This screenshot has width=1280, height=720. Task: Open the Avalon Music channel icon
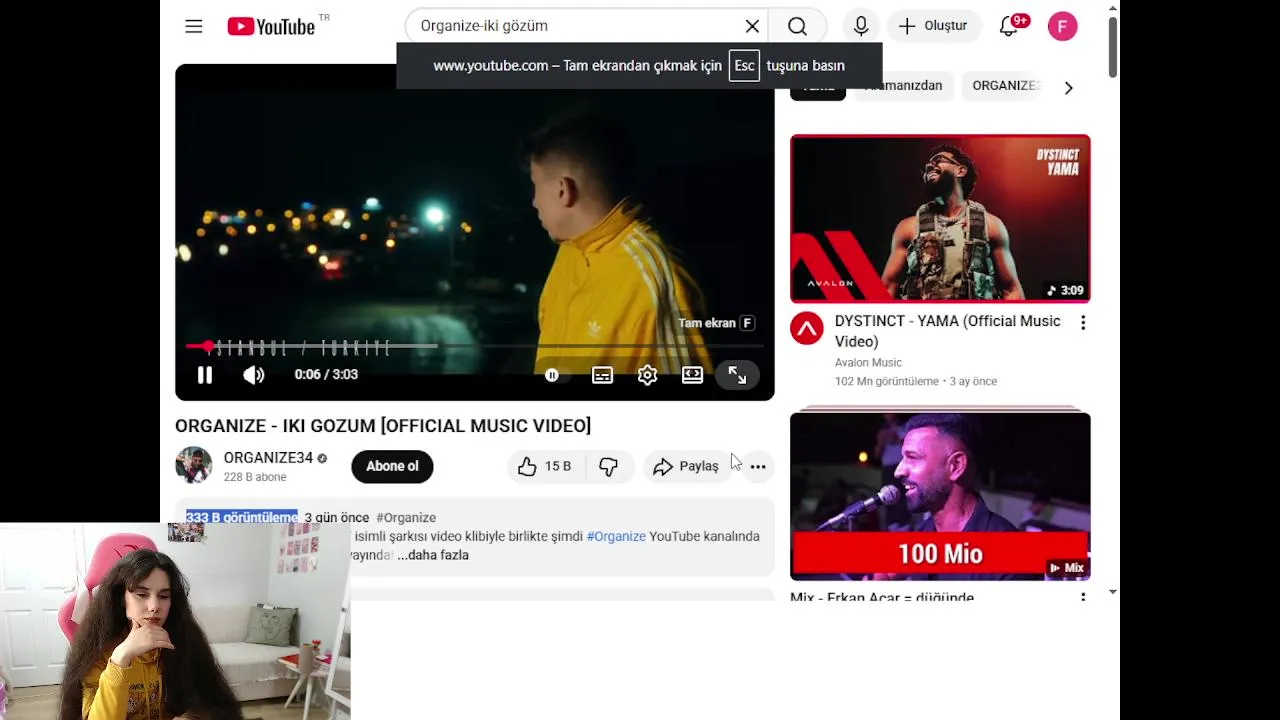click(x=807, y=328)
